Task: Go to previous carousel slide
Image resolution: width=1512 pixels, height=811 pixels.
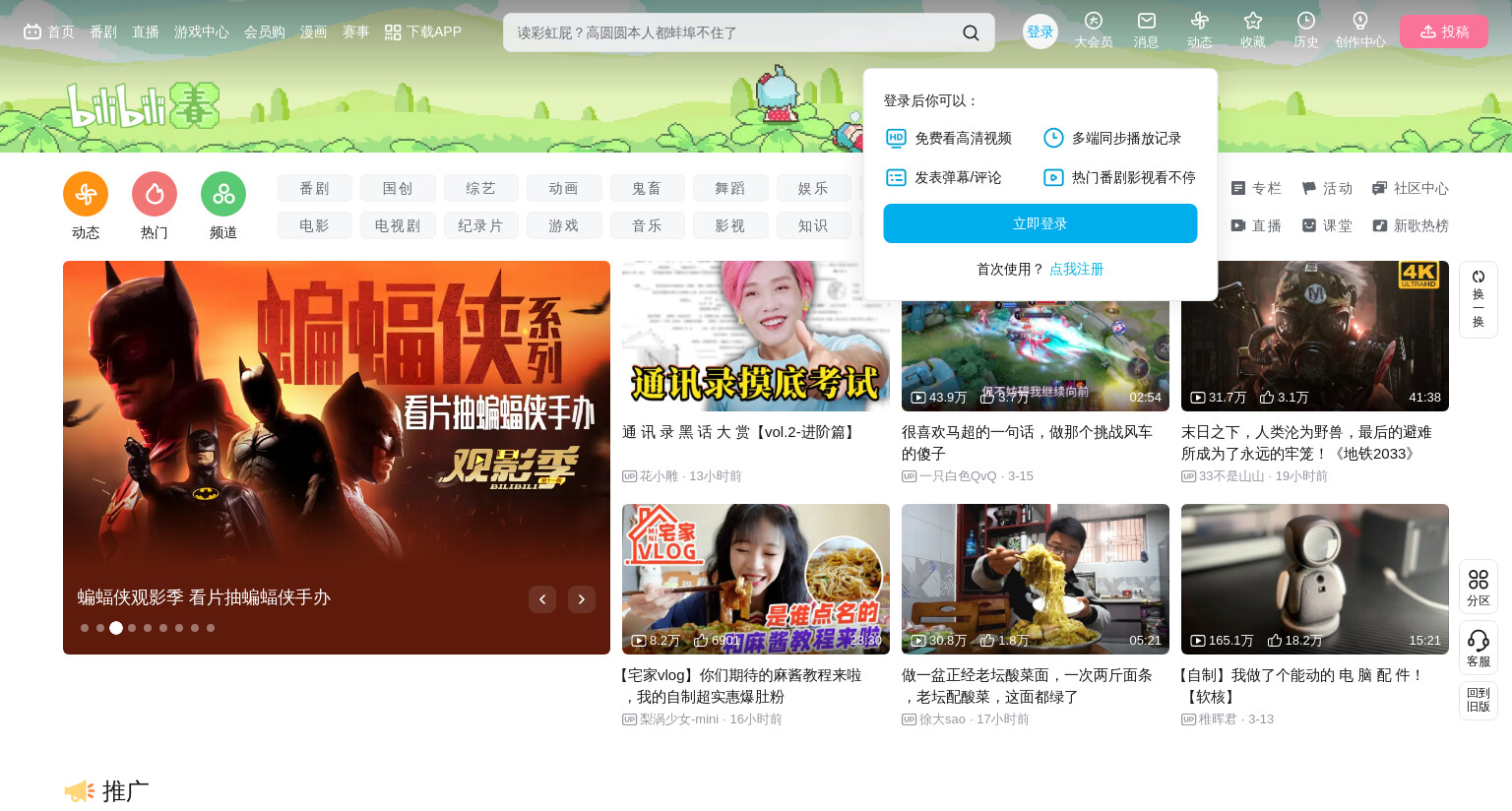Action: tap(542, 599)
